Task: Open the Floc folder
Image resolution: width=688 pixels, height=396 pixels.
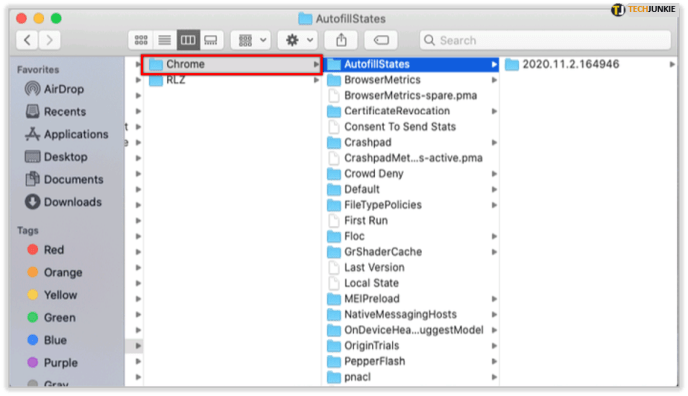Action: coord(412,236)
